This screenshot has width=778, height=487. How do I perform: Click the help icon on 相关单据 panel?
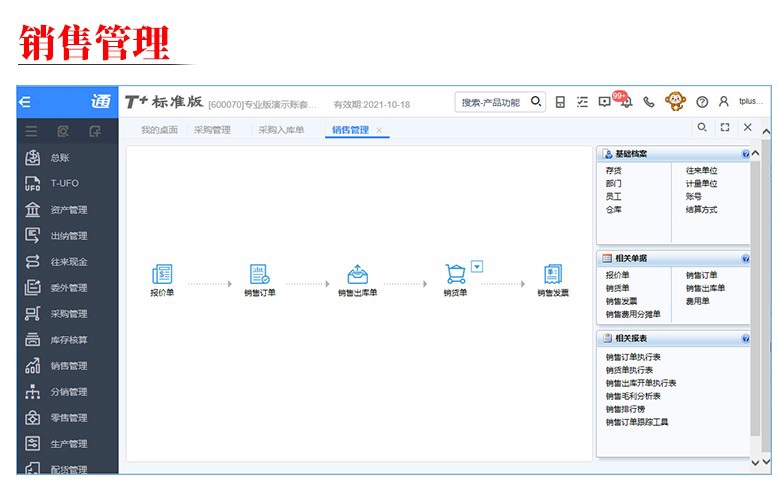[x=745, y=258]
